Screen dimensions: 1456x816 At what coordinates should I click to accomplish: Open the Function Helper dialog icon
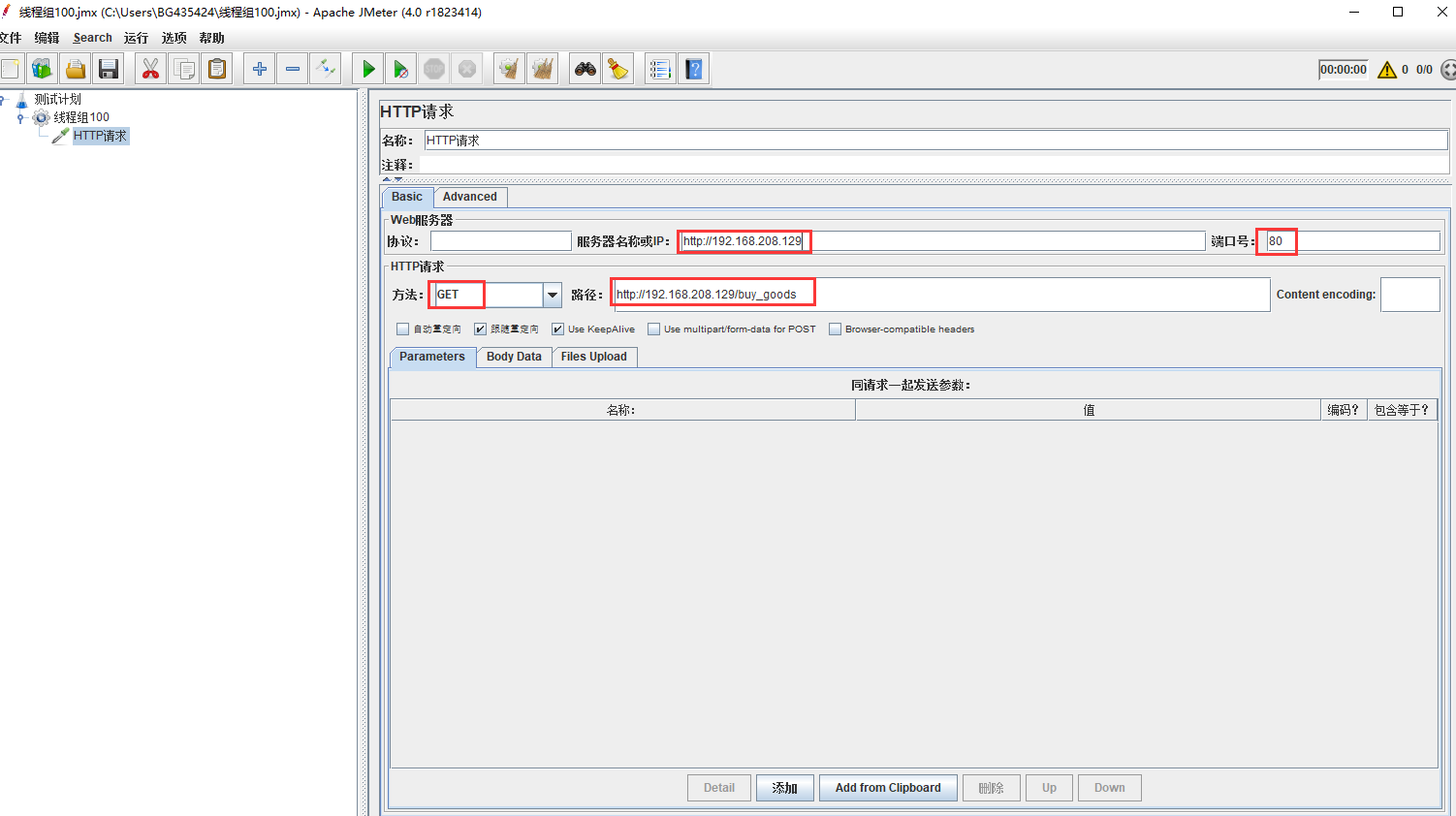[660, 69]
